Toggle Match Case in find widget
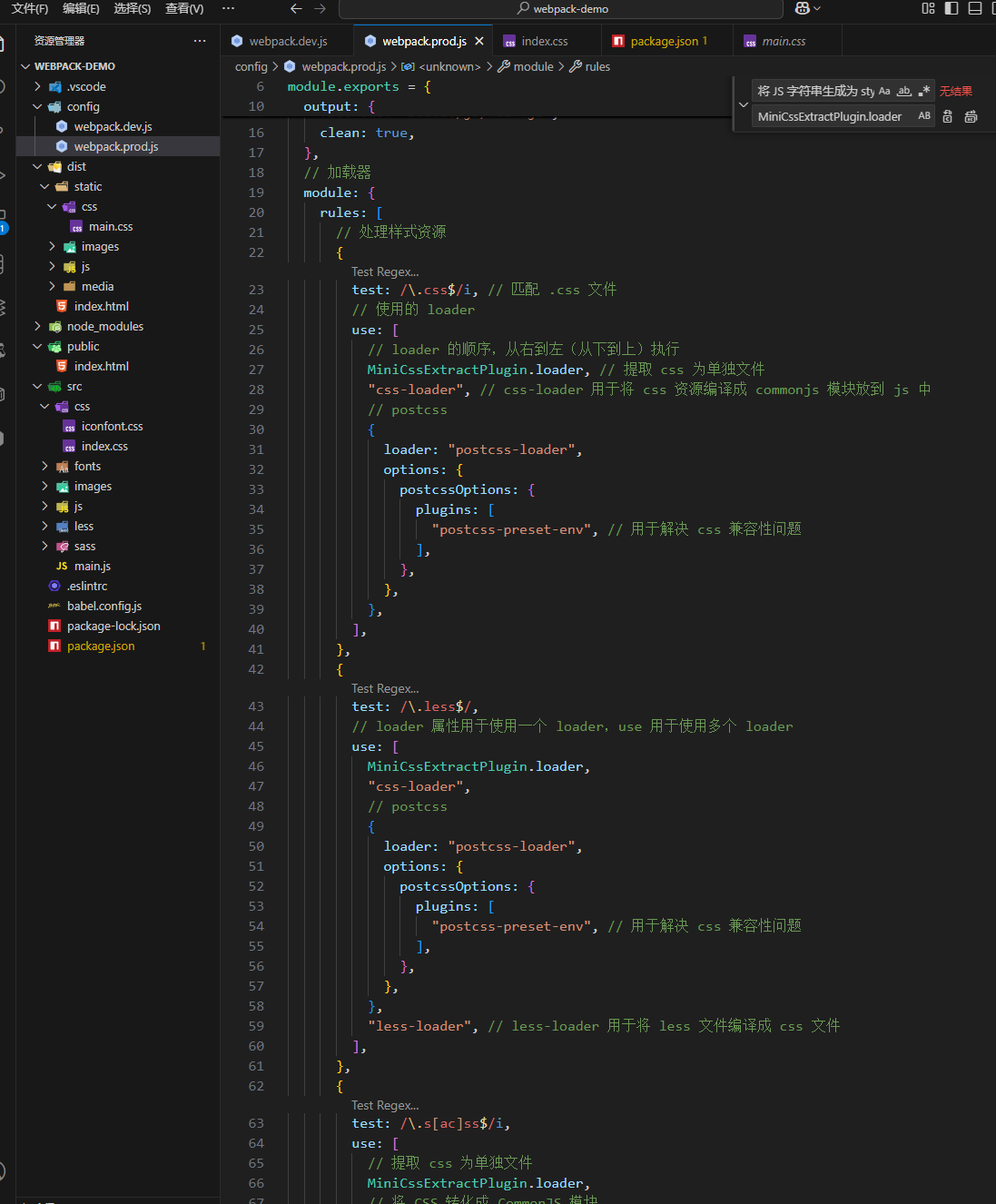 (x=884, y=91)
